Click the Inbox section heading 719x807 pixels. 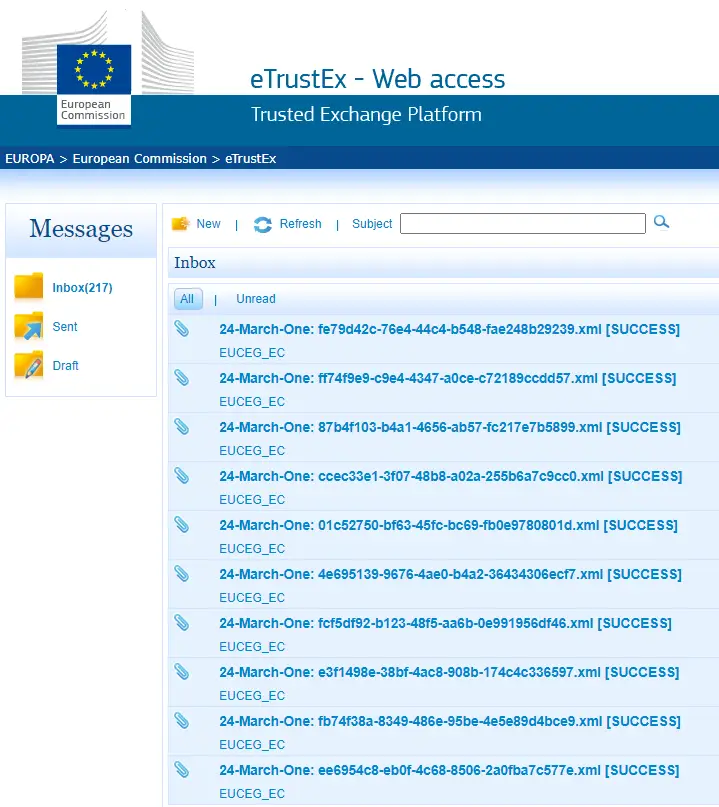pos(195,262)
